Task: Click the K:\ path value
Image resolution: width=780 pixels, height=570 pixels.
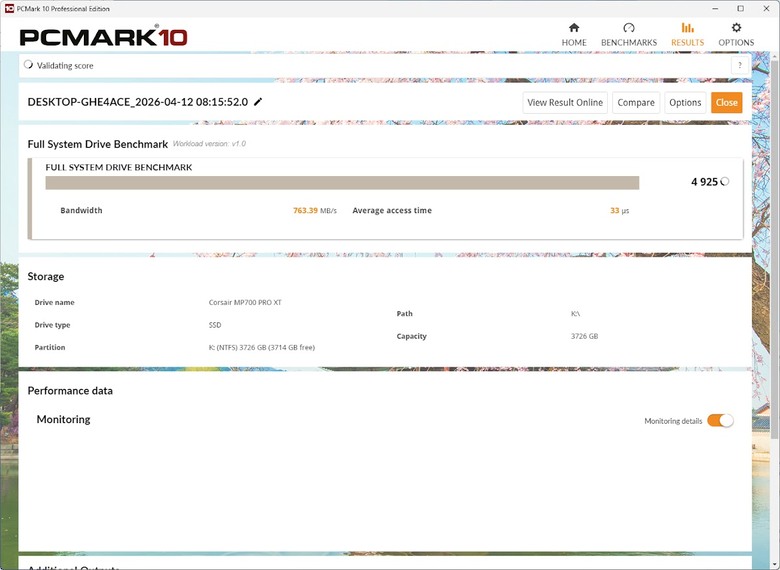Action: [575, 314]
